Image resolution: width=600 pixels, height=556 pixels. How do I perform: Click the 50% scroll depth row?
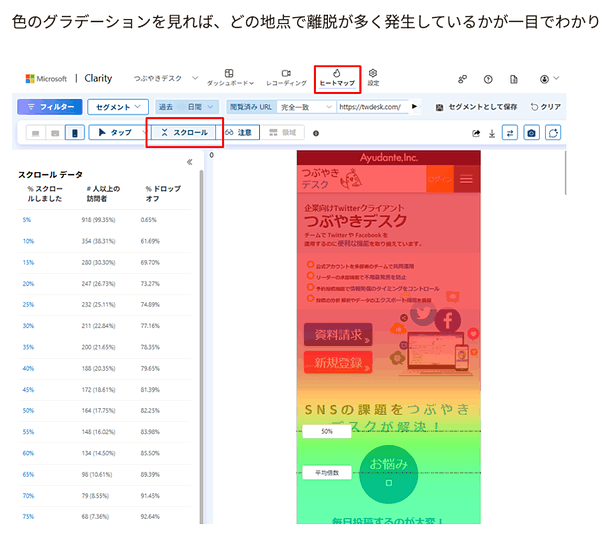tap(104, 411)
